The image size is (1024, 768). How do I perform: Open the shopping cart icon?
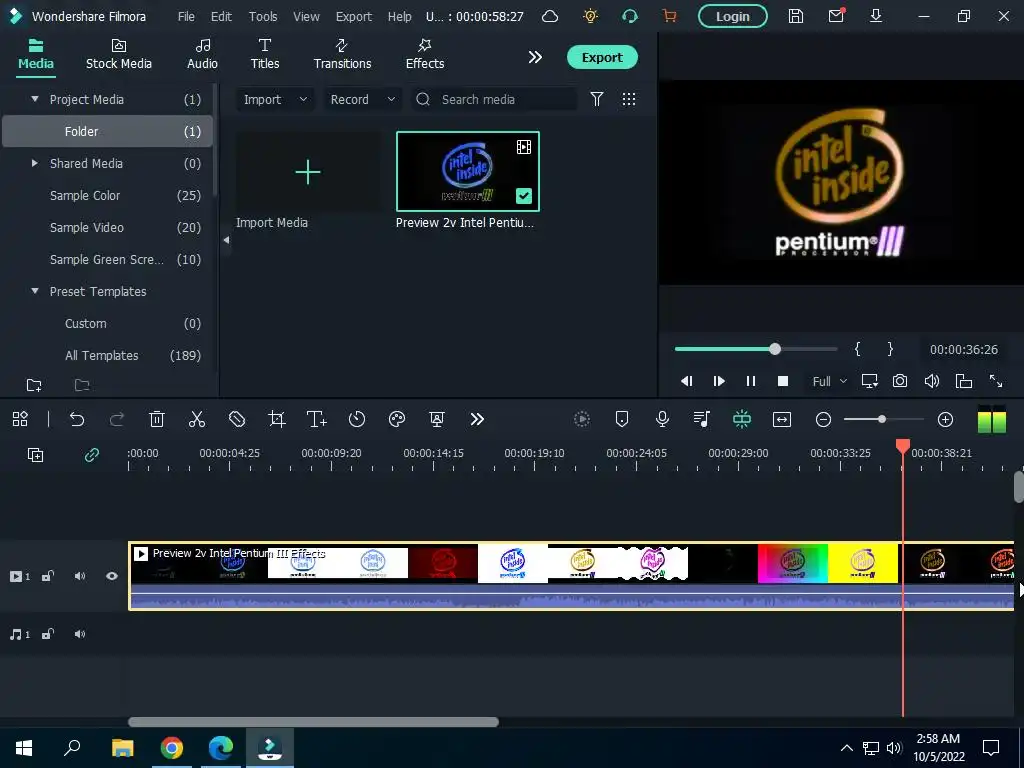[669, 16]
